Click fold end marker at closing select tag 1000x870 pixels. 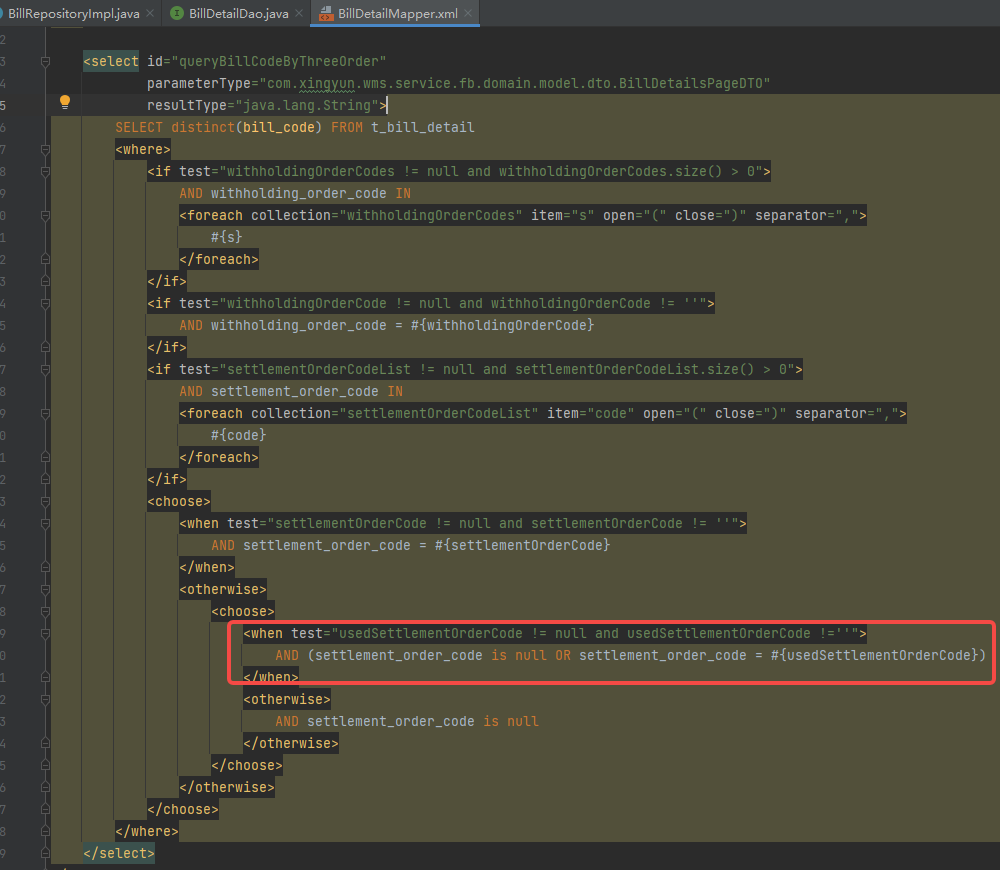45,853
